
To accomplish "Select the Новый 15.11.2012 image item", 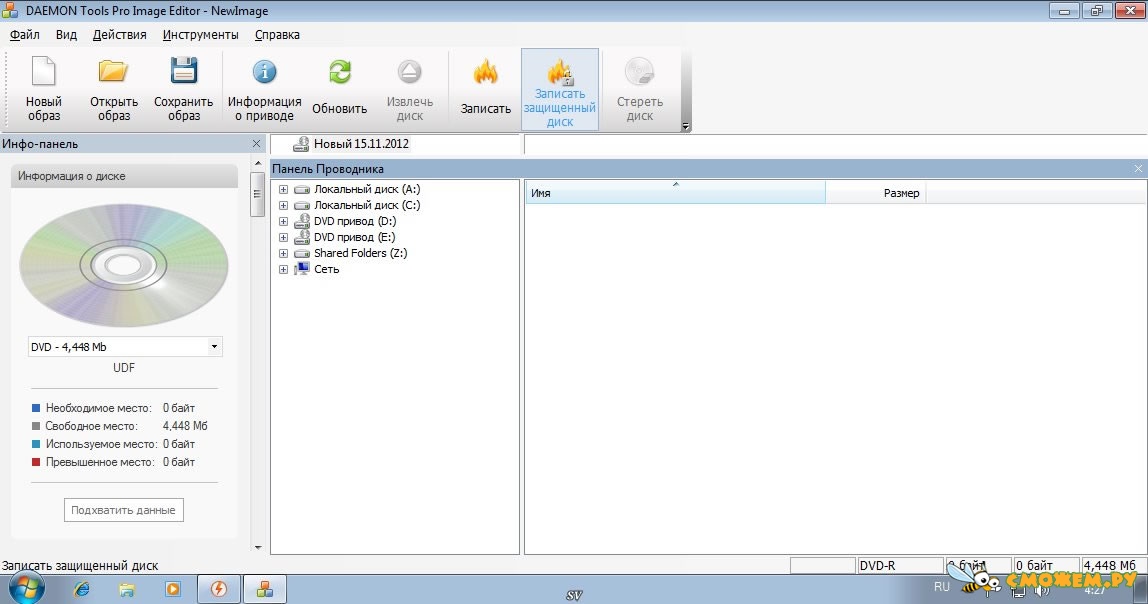I will coord(361,144).
